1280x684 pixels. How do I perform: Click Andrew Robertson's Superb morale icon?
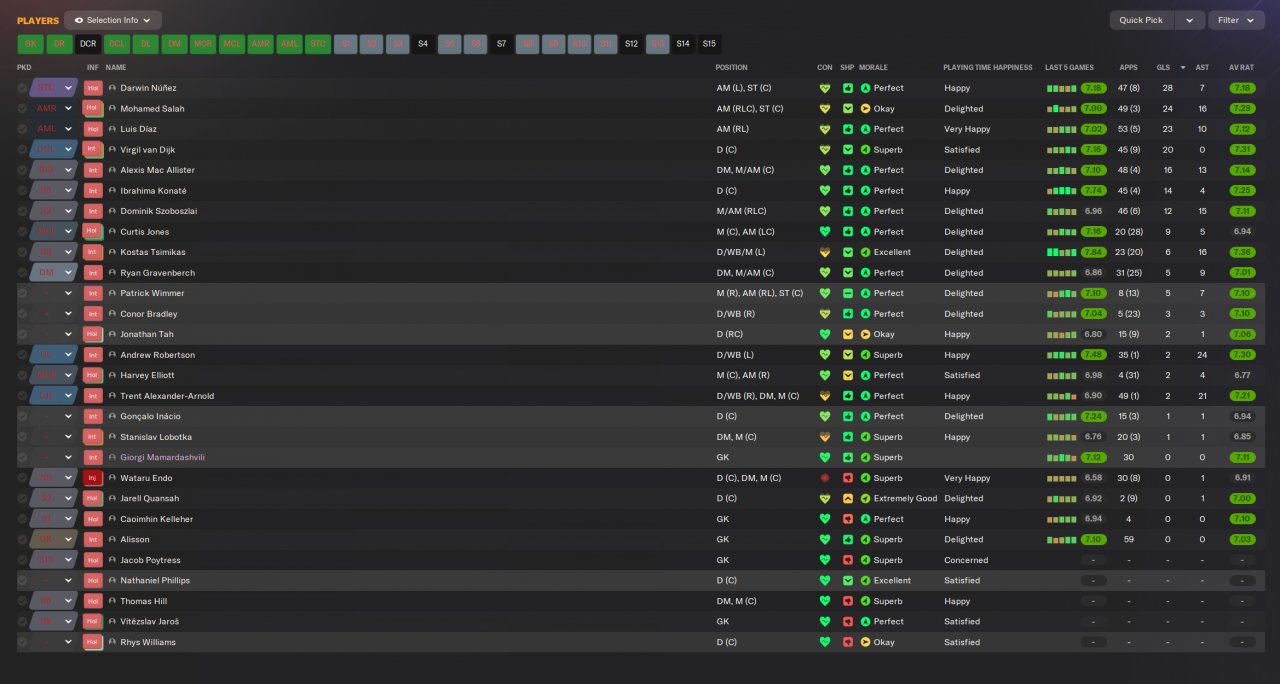point(866,355)
